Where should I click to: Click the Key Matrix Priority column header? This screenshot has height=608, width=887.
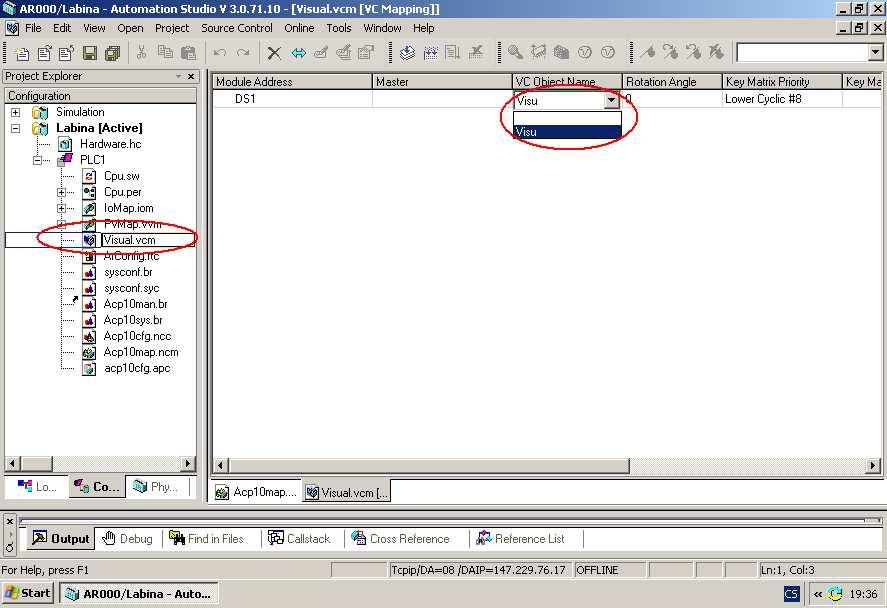[782, 81]
